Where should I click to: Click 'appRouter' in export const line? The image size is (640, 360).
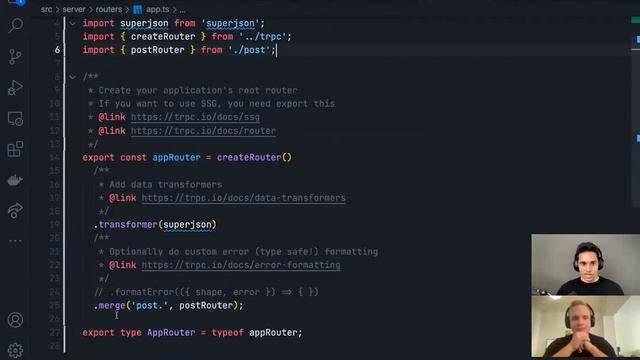(x=176, y=158)
